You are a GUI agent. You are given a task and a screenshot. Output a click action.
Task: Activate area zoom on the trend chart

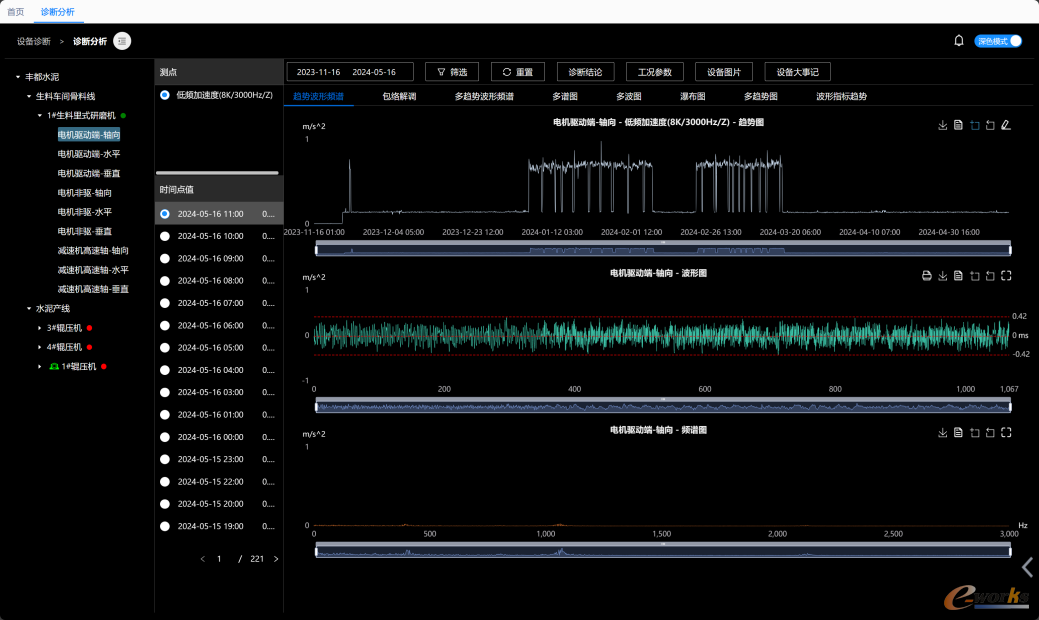point(975,125)
